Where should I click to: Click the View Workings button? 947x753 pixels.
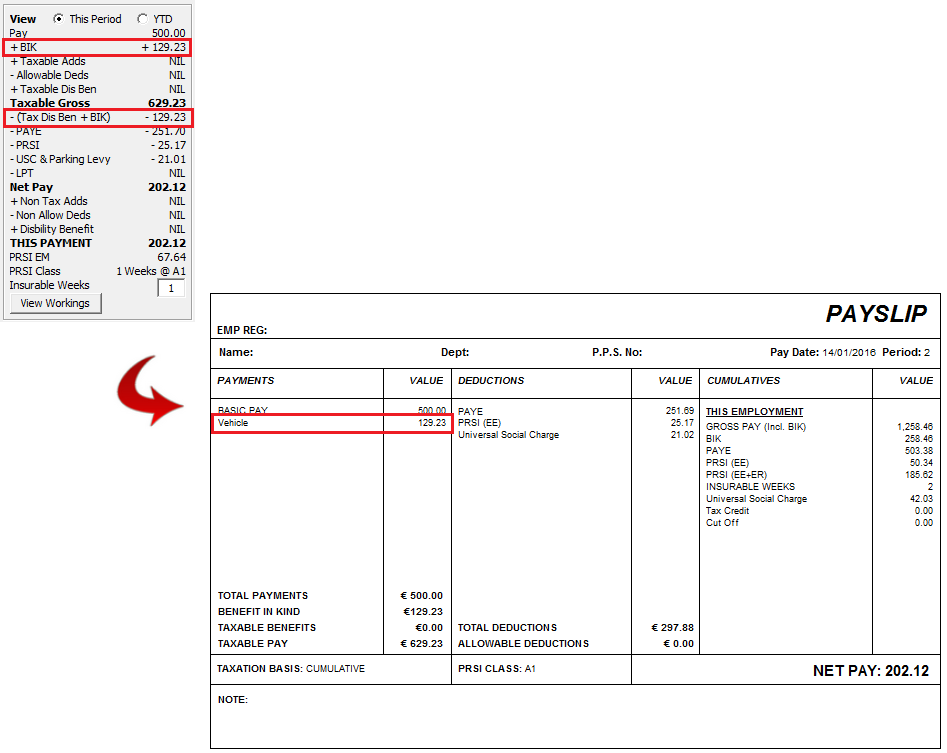55,303
